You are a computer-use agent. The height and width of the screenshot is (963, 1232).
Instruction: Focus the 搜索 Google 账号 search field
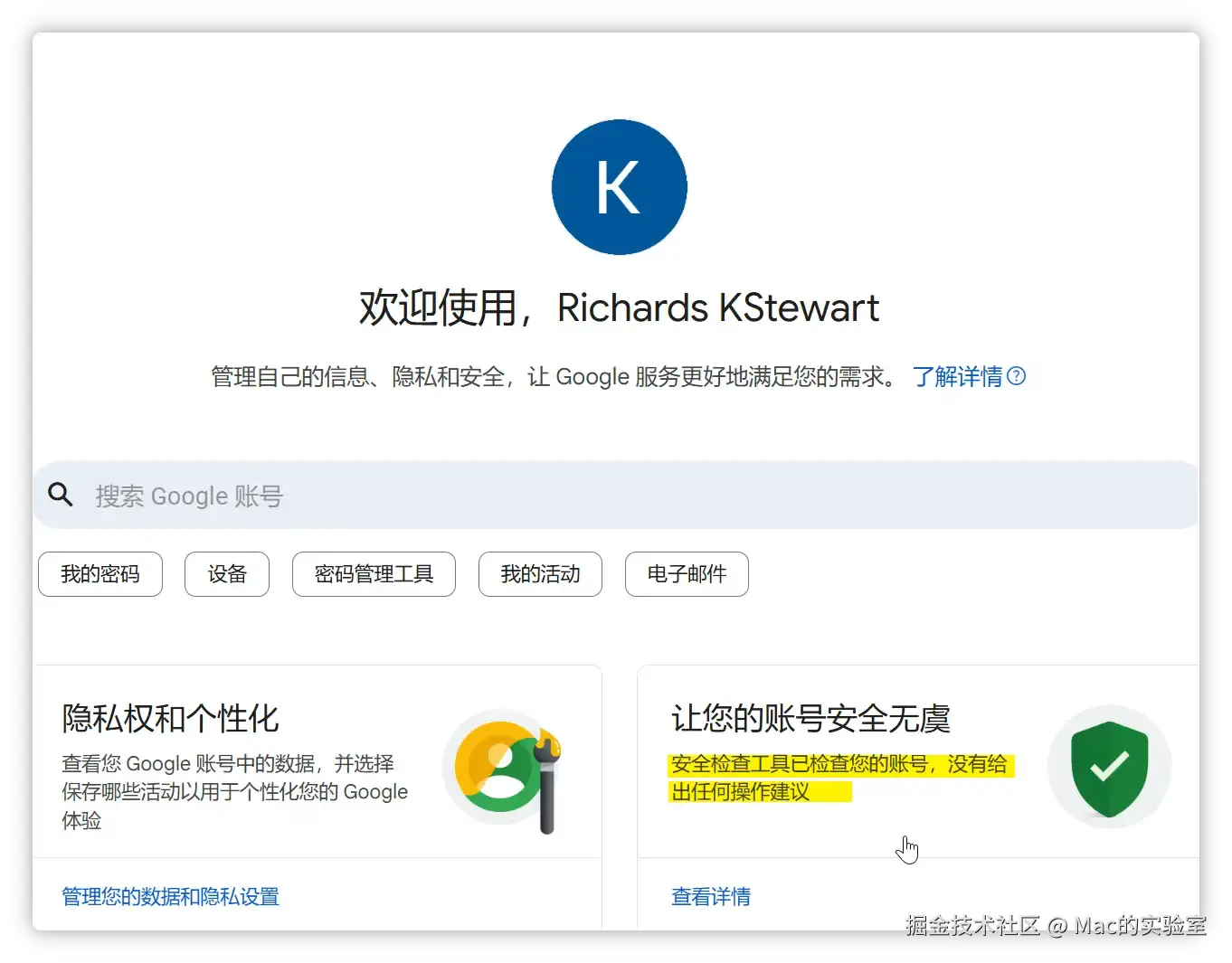click(x=616, y=495)
